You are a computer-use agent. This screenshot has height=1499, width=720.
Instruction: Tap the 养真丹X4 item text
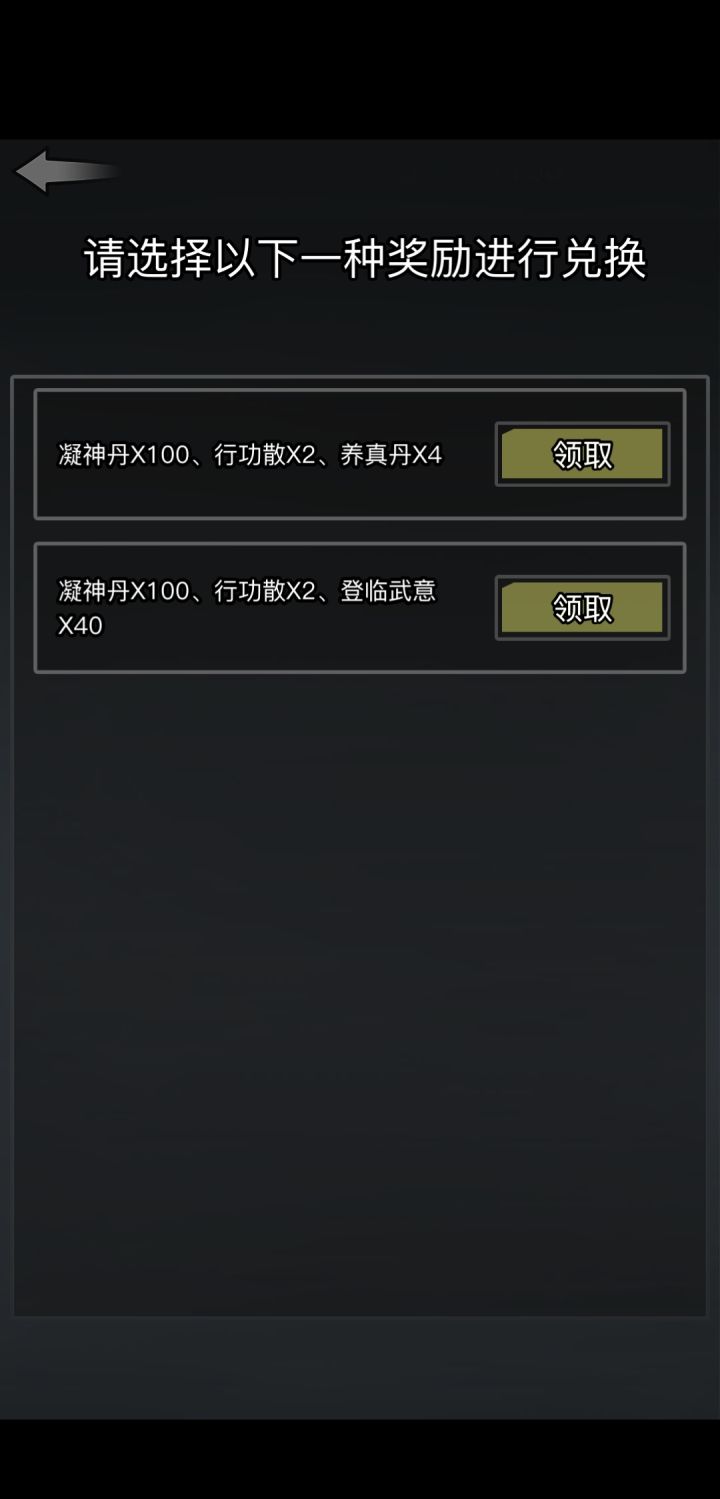[x=391, y=455]
